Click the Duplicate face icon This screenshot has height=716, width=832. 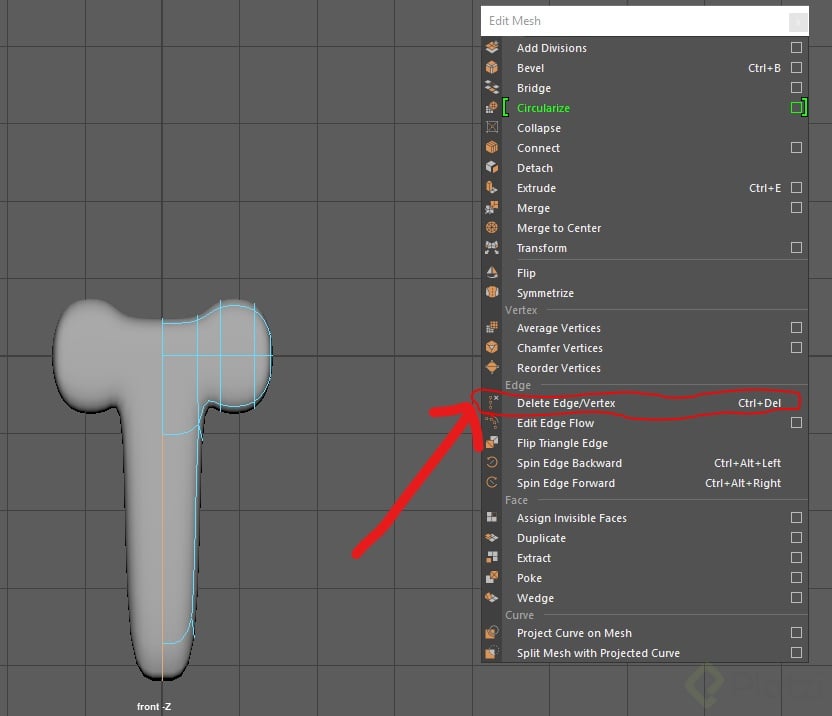492,538
